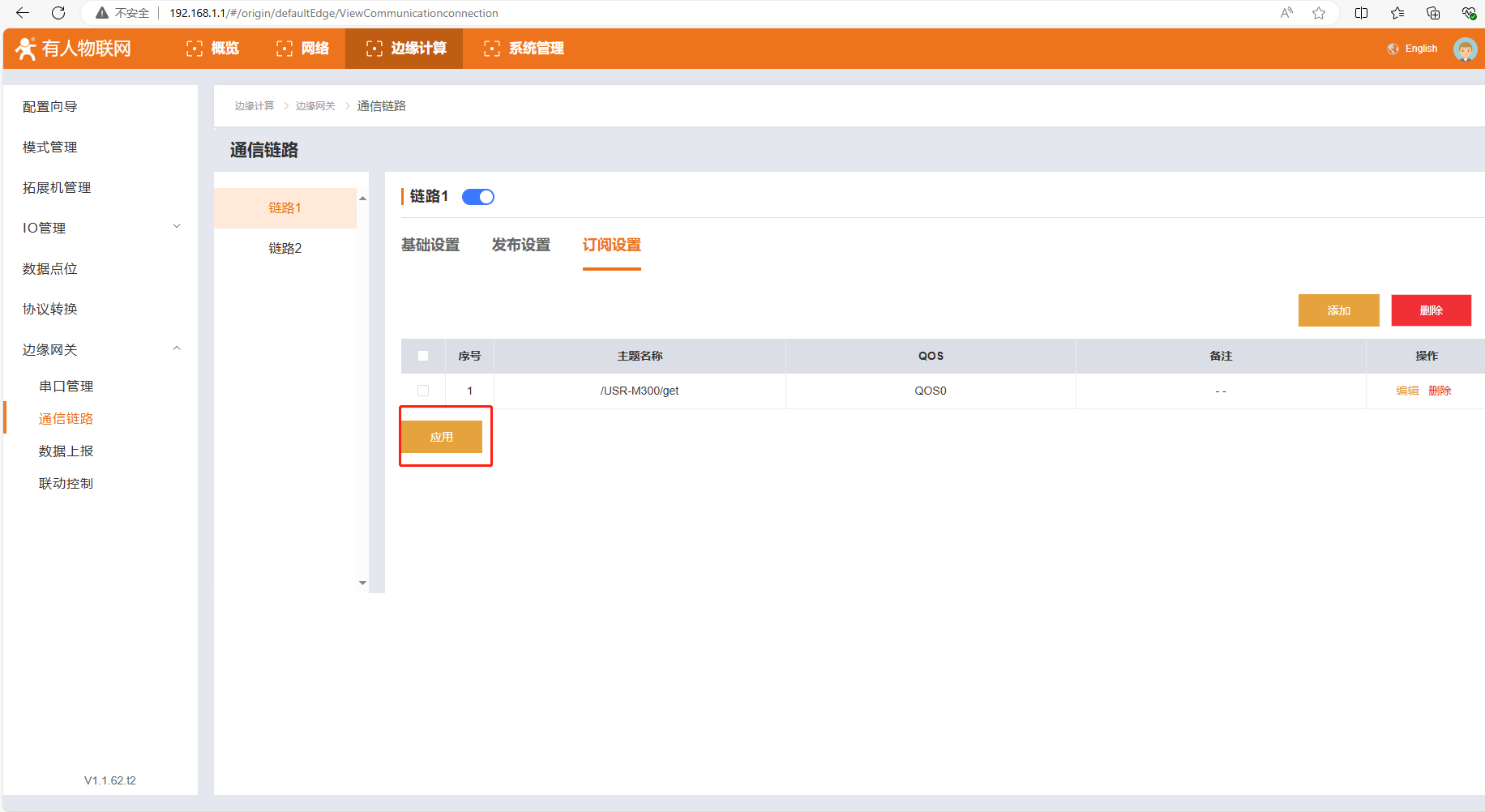Open the browser split screen icon
Viewport: 1485px width, 812px height.
(1362, 13)
